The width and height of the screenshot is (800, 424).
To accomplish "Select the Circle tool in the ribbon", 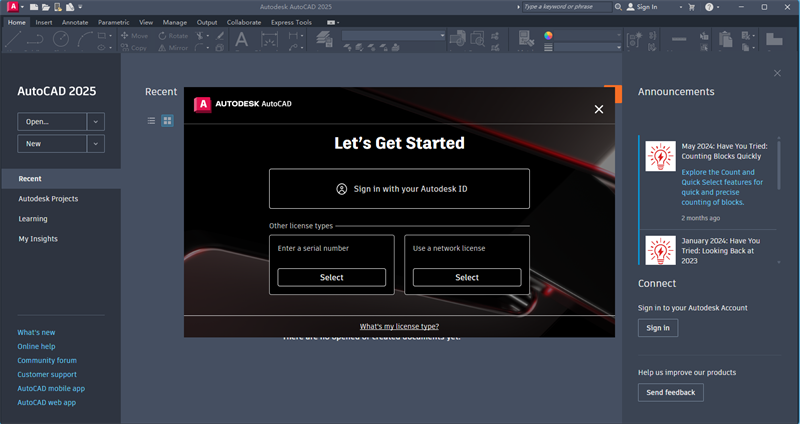I will (x=61, y=40).
